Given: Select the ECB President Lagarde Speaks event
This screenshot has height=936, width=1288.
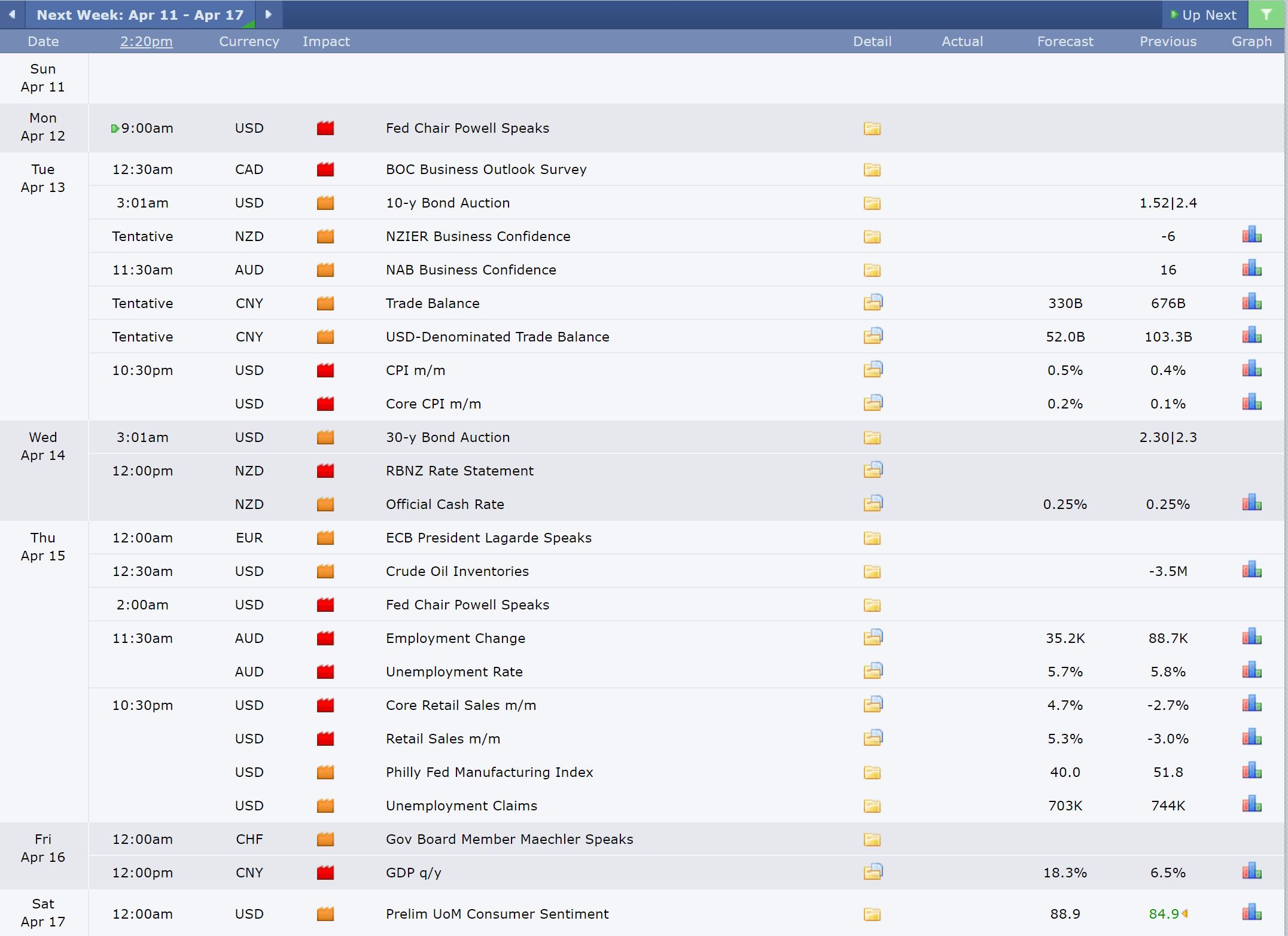Looking at the screenshot, I should 489,538.
